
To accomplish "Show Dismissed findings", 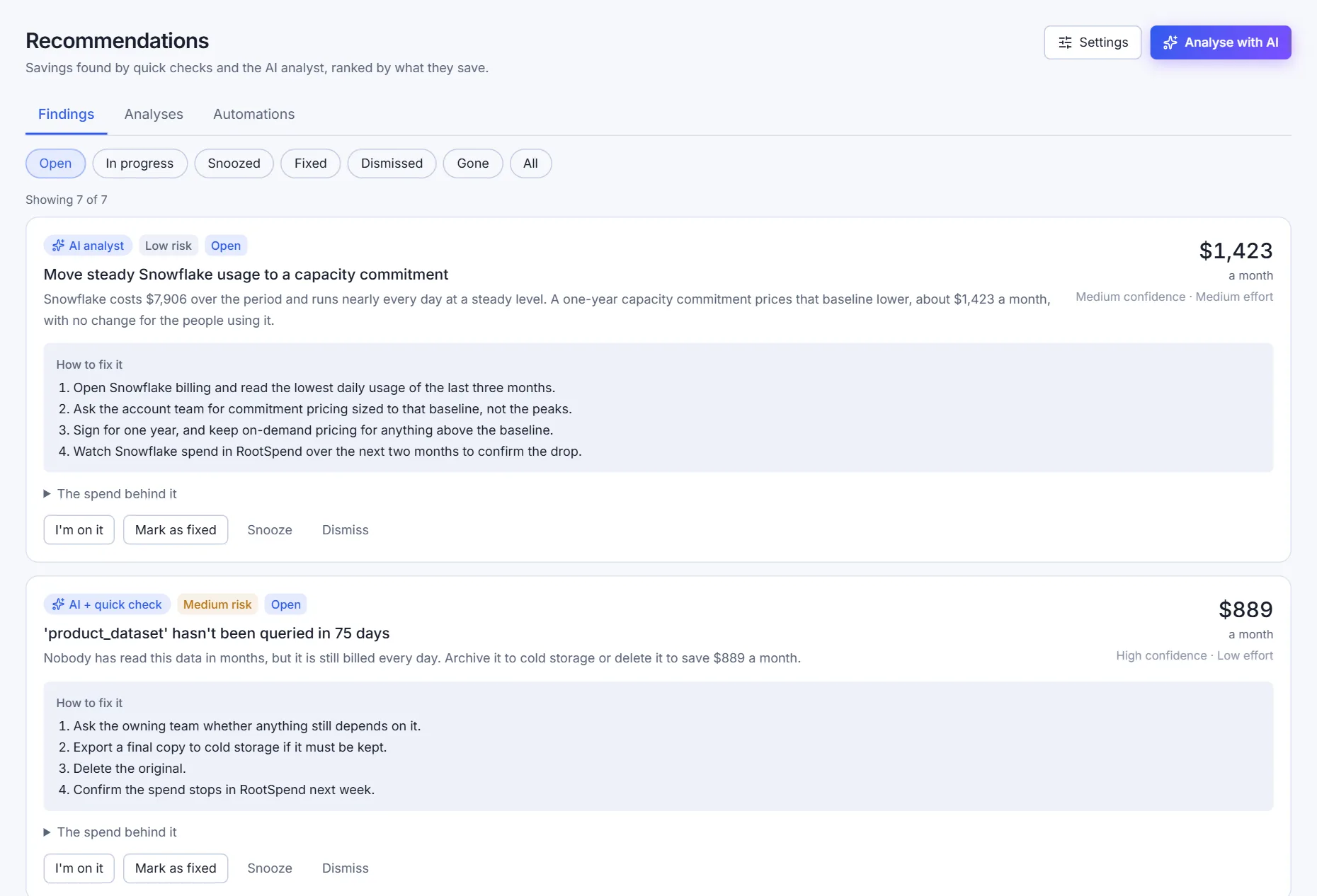I will [x=392, y=163].
